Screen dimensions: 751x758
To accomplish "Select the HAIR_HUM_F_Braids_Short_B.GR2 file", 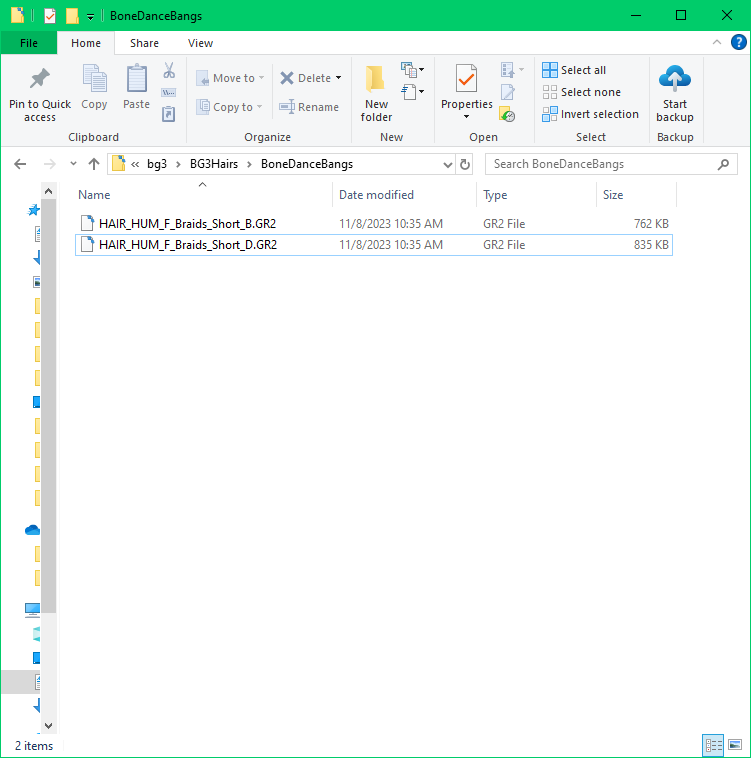I will (x=188, y=223).
